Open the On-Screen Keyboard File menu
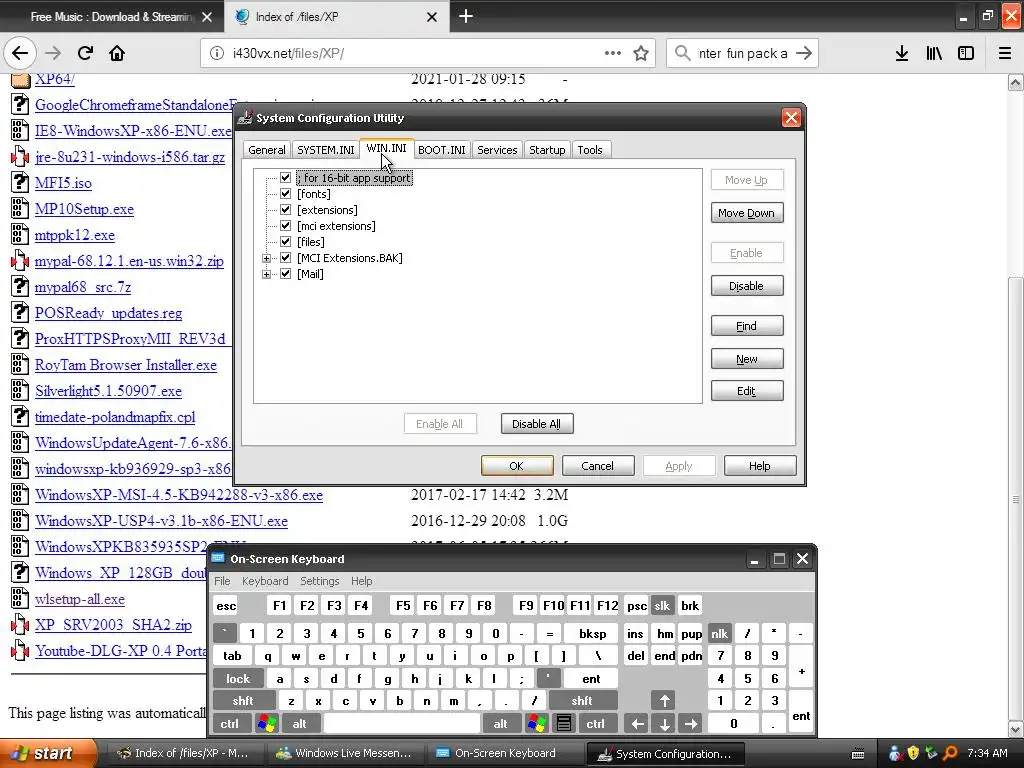 coord(222,581)
